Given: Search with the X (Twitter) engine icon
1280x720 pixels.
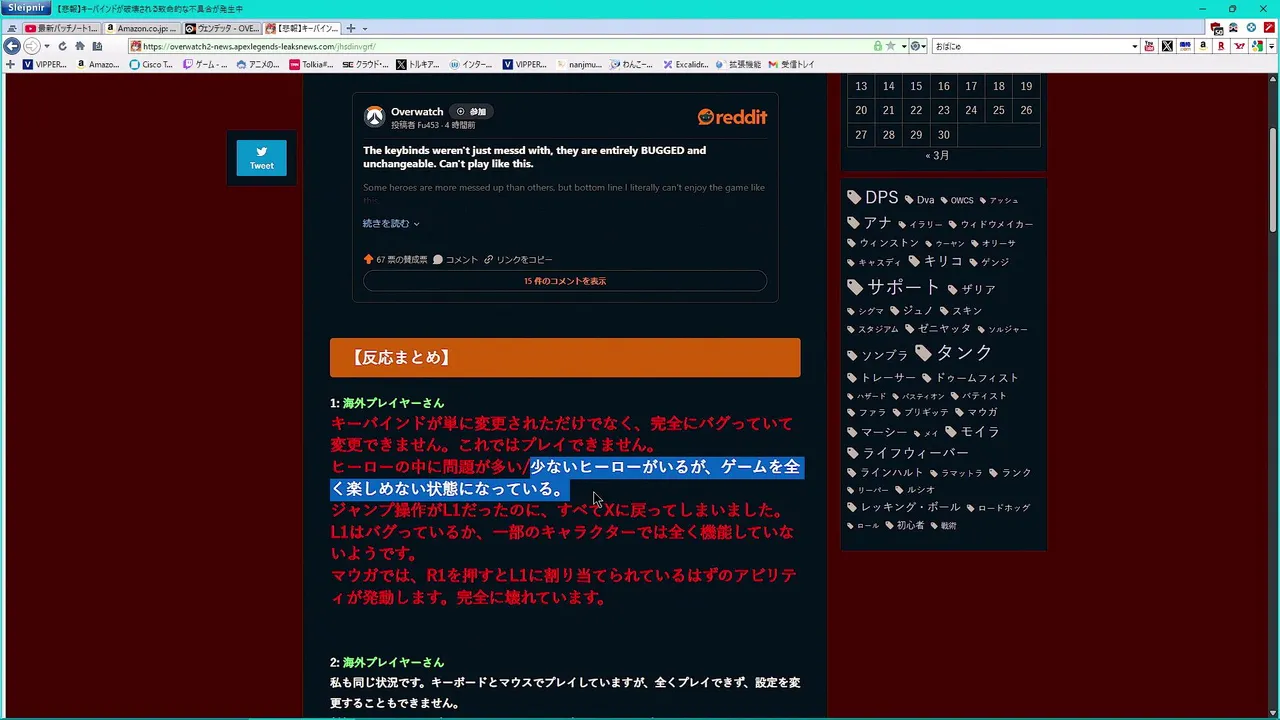Looking at the screenshot, I should point(1167,46).
